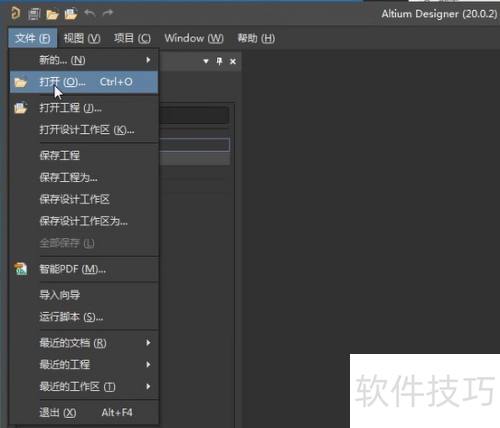Click the greyed 全部保存 (L) entry

point(84,243)
